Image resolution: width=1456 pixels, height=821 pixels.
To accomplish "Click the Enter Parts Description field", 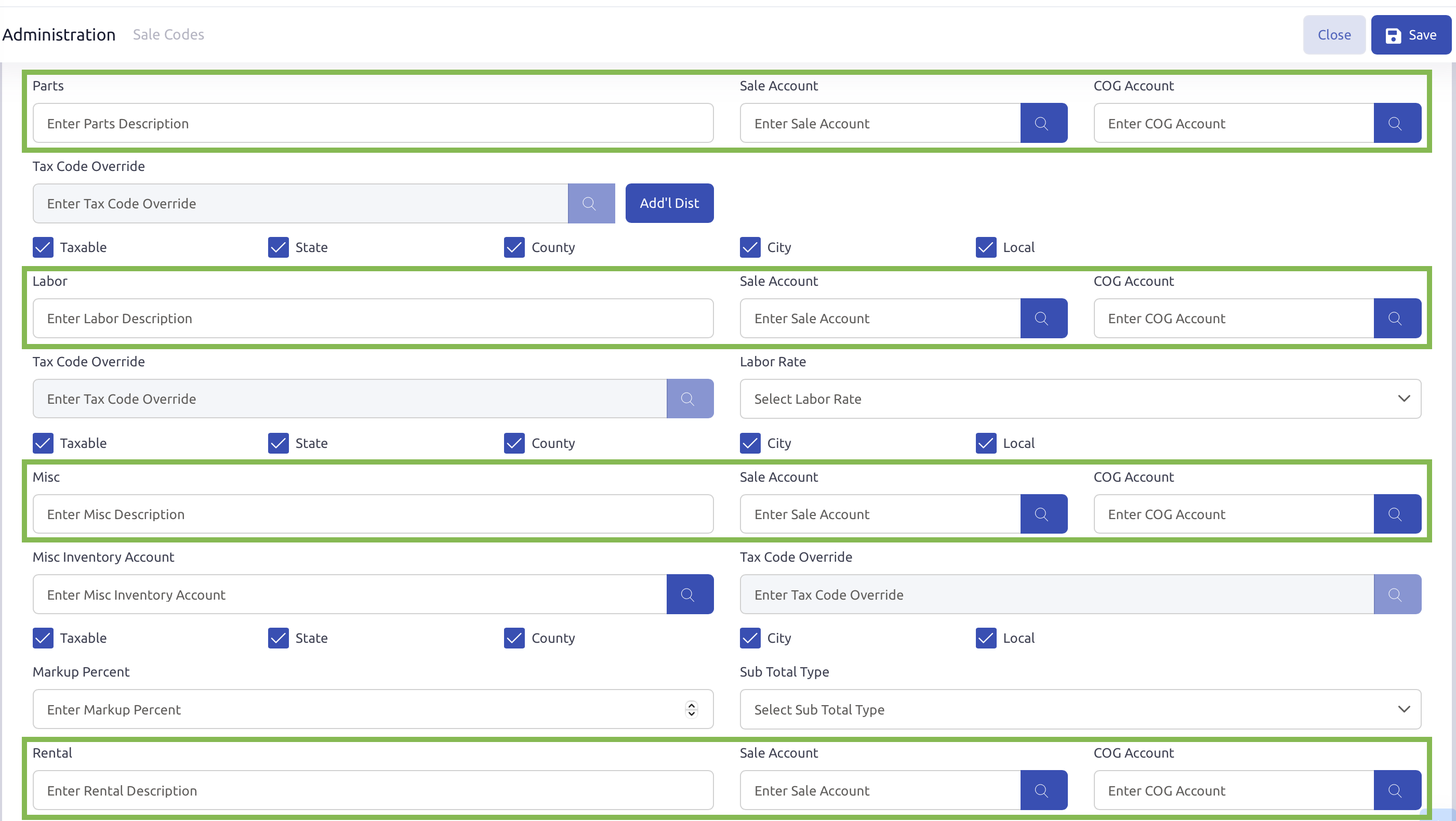I will [373, 123].
